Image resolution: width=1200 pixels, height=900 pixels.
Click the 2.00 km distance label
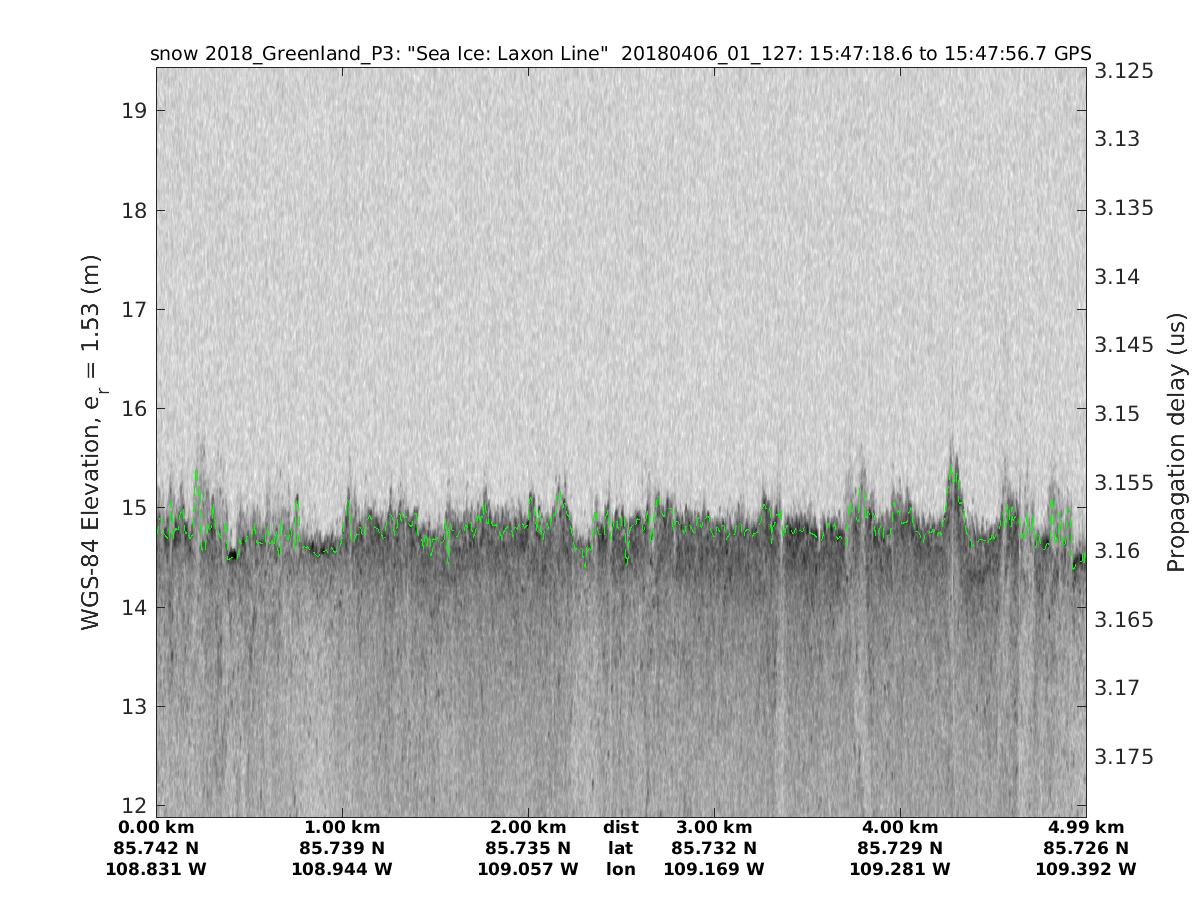528,827
